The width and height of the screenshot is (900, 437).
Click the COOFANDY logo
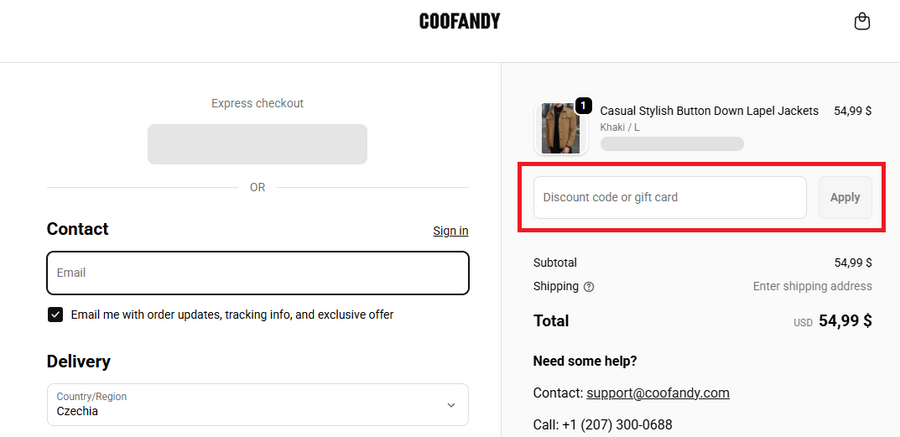pos(459,21)
